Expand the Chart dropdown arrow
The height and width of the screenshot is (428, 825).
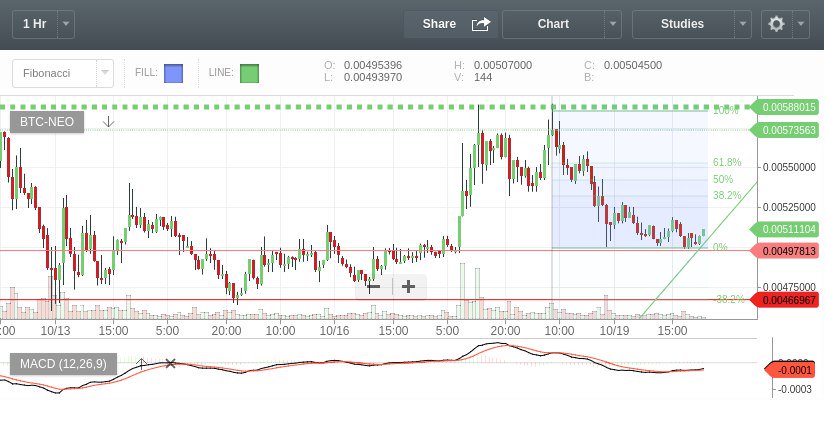(613, 24)
